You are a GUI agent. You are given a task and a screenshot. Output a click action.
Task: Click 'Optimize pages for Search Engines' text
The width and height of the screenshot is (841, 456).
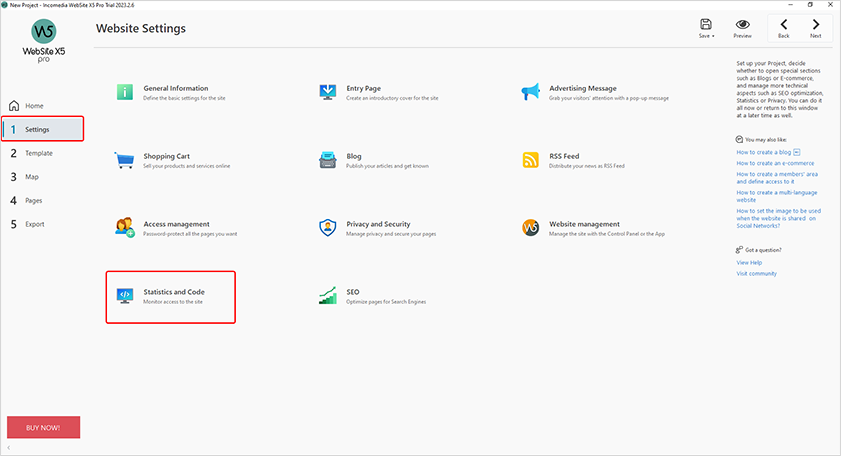[386, 302]
